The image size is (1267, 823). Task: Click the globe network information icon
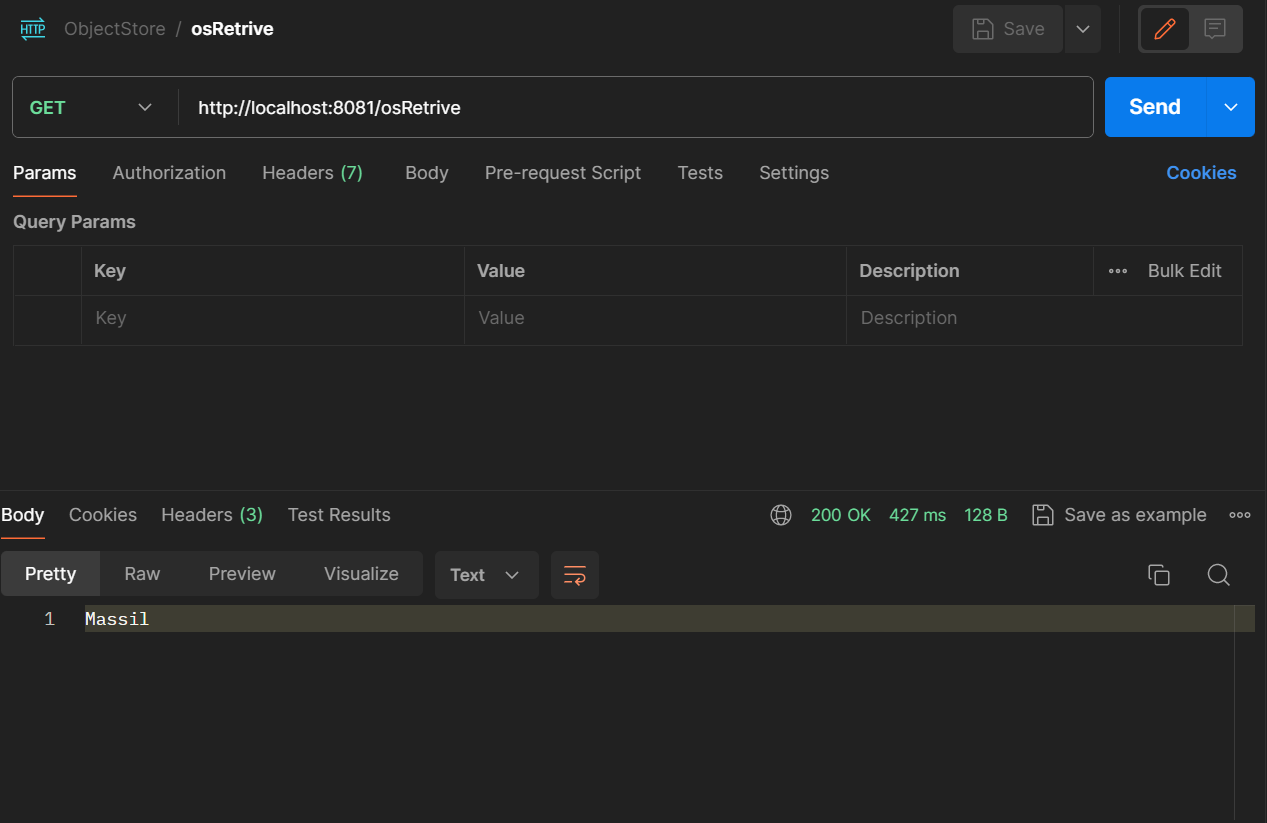(x=781, y=514)
